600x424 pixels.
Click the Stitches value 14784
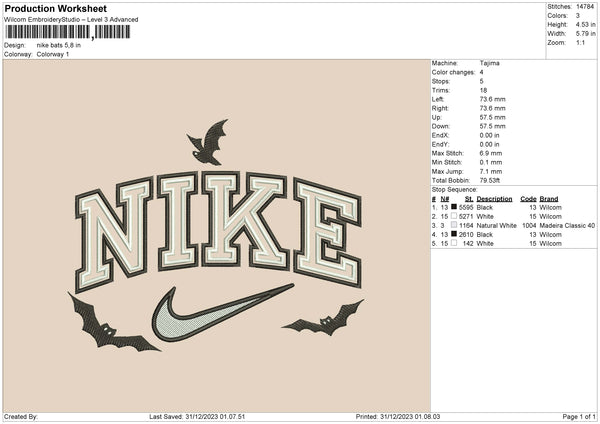(585, 7)
